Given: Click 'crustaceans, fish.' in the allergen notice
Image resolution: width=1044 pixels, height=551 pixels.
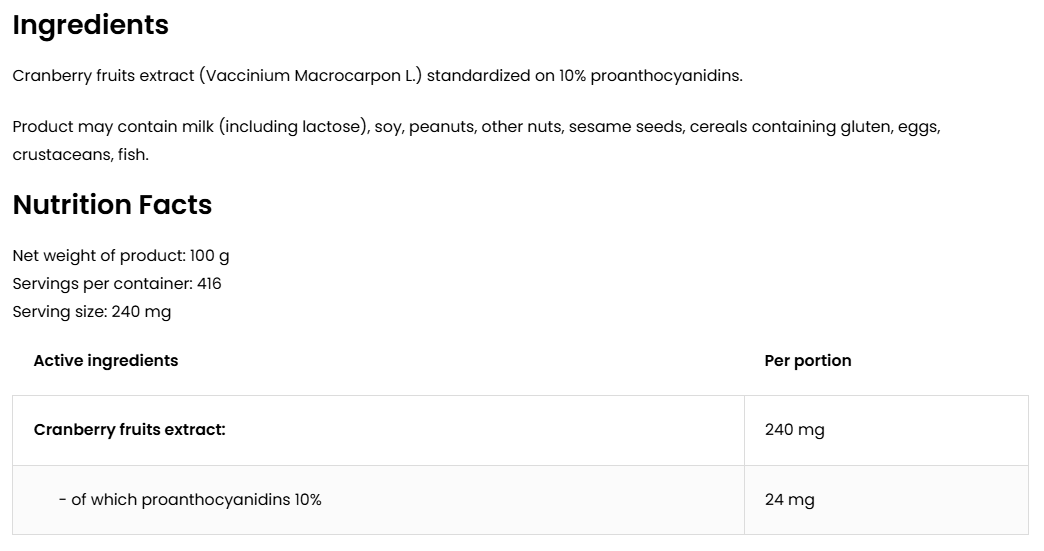Looking at the screenshot, I should (80, 155).
